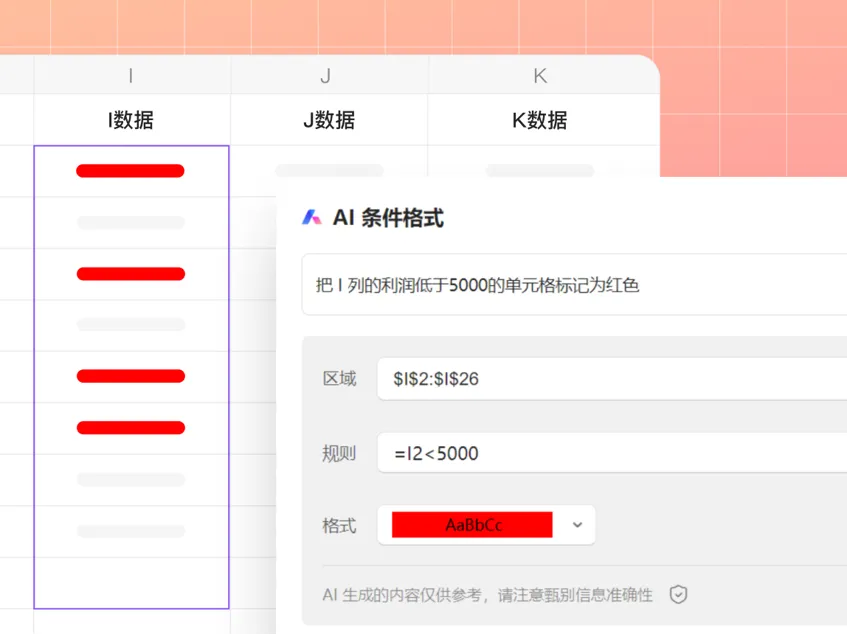
Task: Click the AI 条件格式 panel title
Action: [388, 218]
